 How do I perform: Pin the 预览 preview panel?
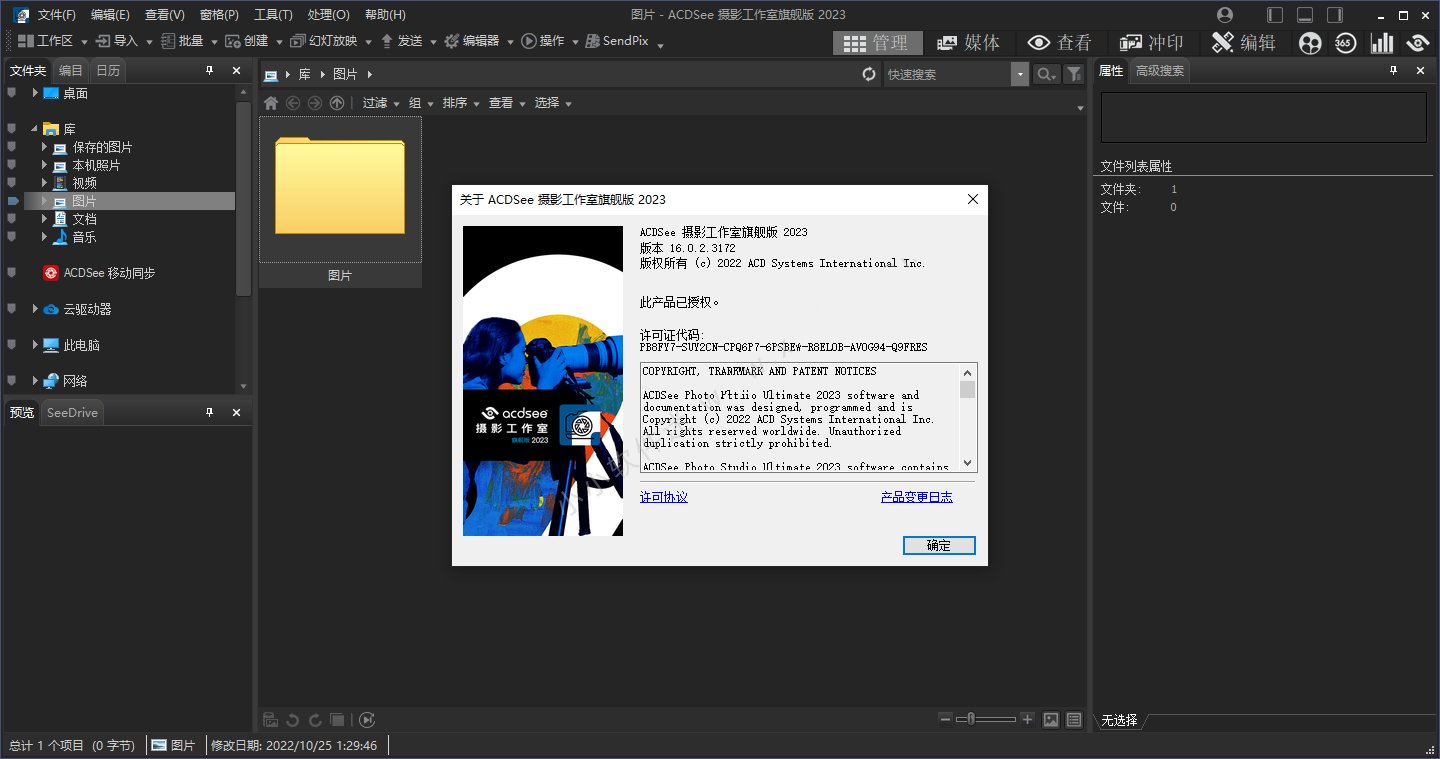(x=209, y=412)
